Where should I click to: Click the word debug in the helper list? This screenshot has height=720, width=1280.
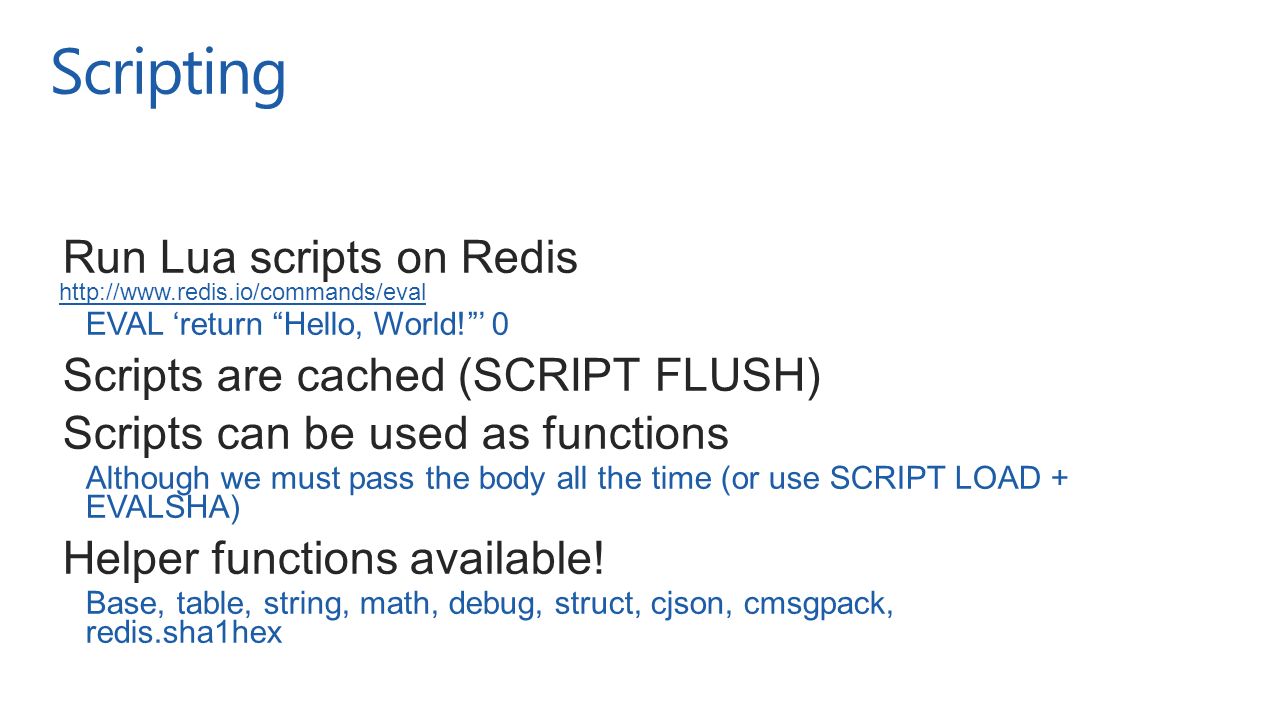pos(495,604)
